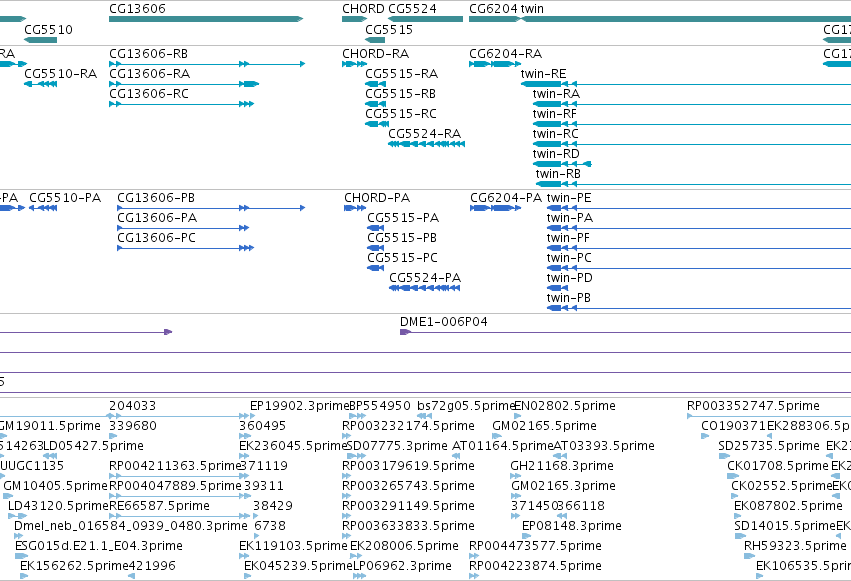Image resolution: width=851 pixels, height=581 pixels.
Task: Open protein twin-PF
Action: point(568,238)
